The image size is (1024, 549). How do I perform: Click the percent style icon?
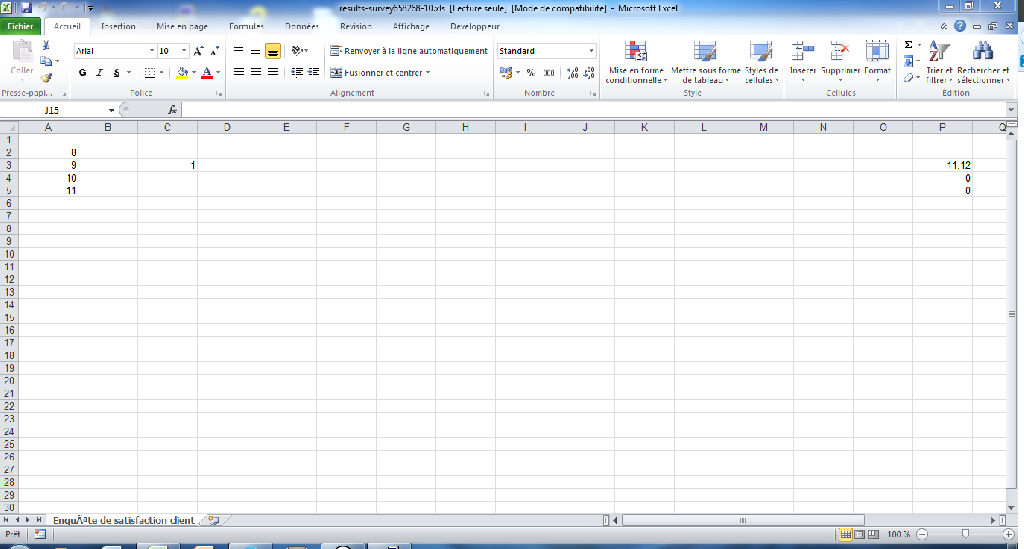click(530, 73)
